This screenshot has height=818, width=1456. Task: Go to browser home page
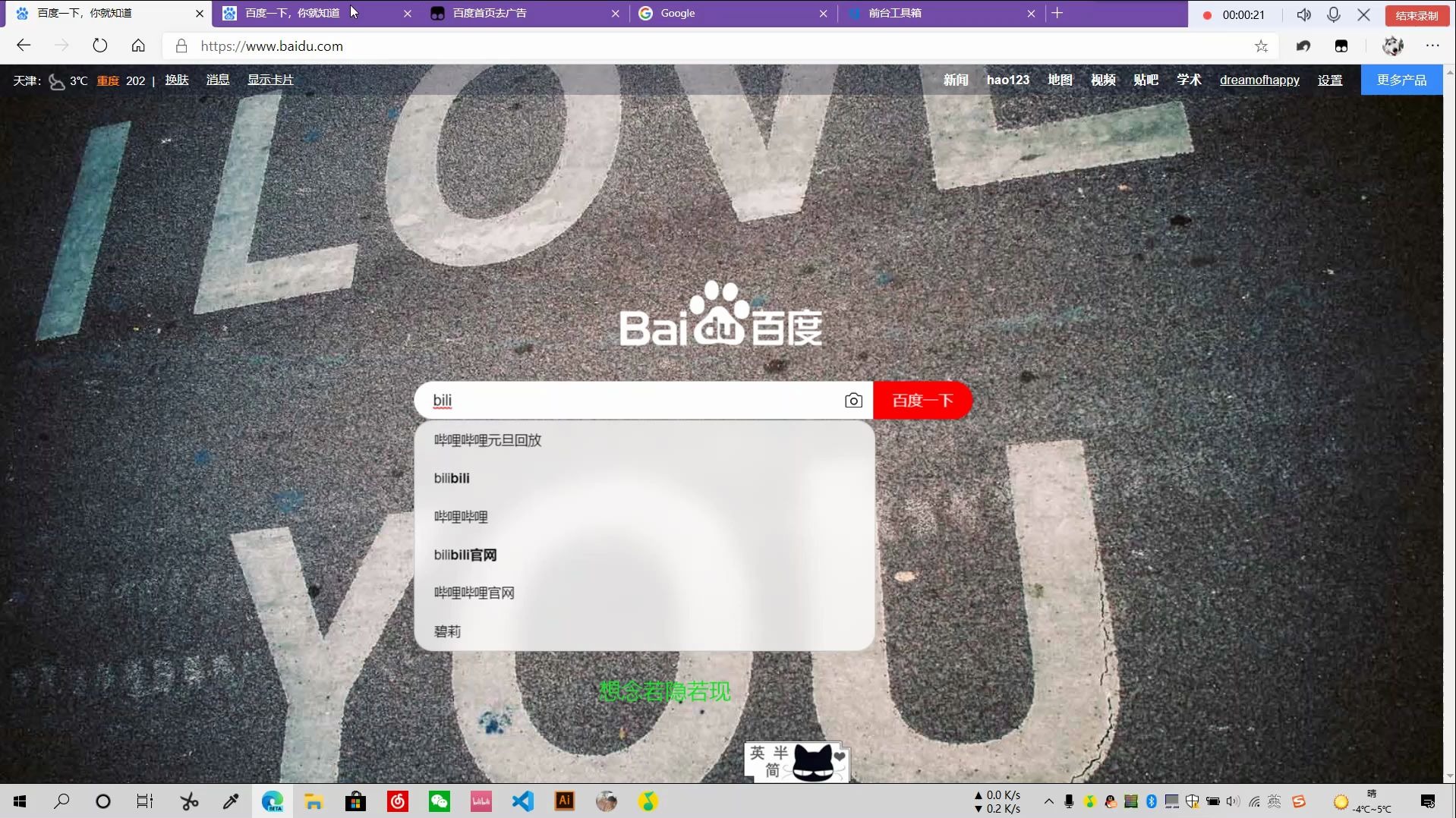[138, 46]
